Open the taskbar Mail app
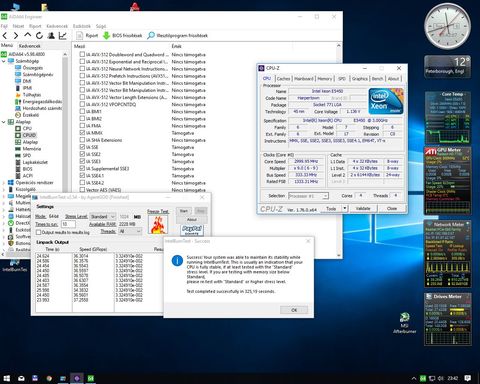The height and width of the screenshot is (384, 480). 21,378
